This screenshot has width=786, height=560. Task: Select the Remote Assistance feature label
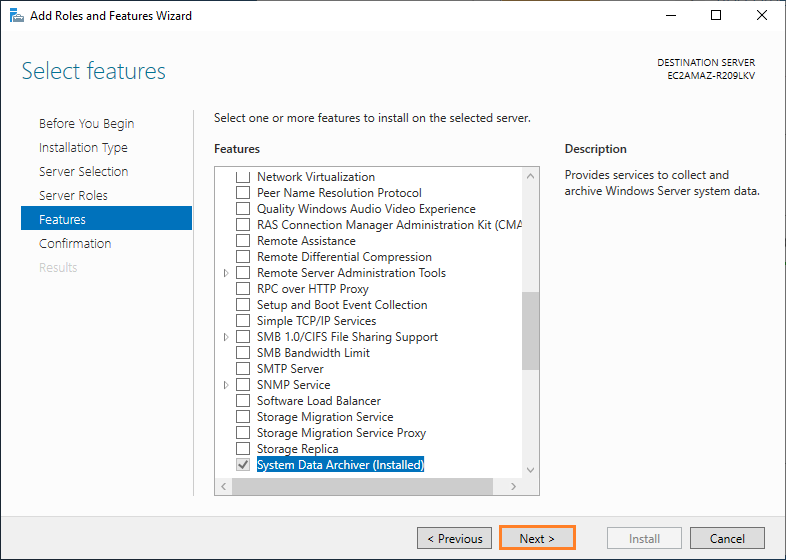(x=306, y=241)
